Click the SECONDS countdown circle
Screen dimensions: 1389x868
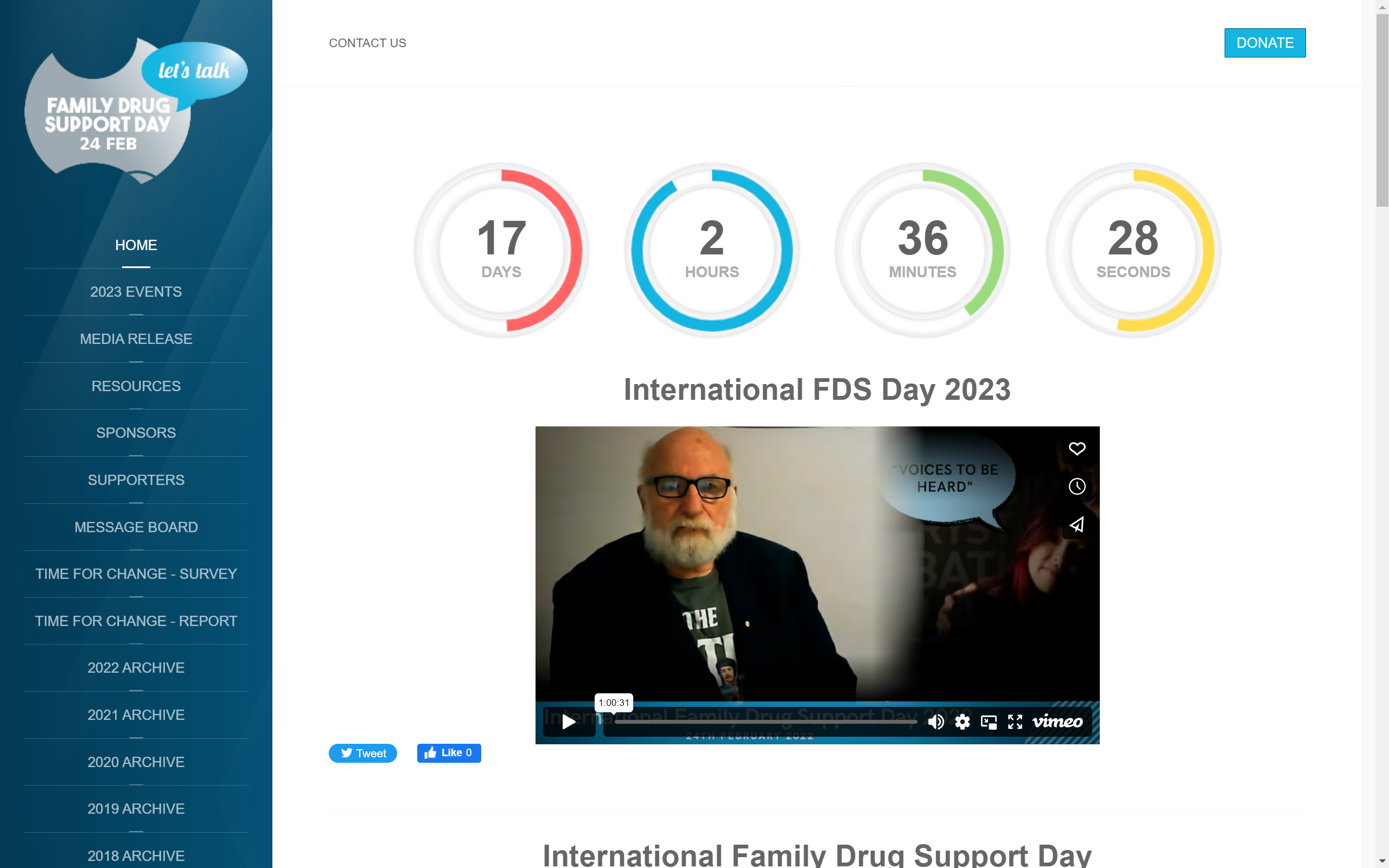(1133, 250)
